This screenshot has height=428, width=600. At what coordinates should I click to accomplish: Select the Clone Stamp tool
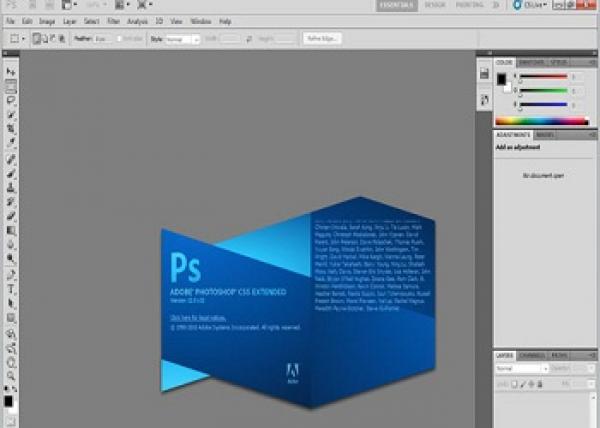[11, 187]
